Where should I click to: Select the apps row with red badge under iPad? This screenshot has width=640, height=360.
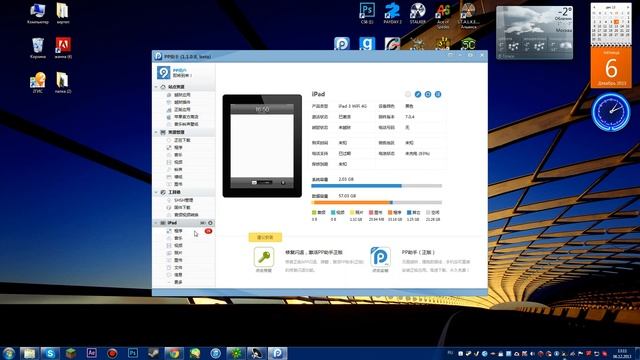point(184,231)
